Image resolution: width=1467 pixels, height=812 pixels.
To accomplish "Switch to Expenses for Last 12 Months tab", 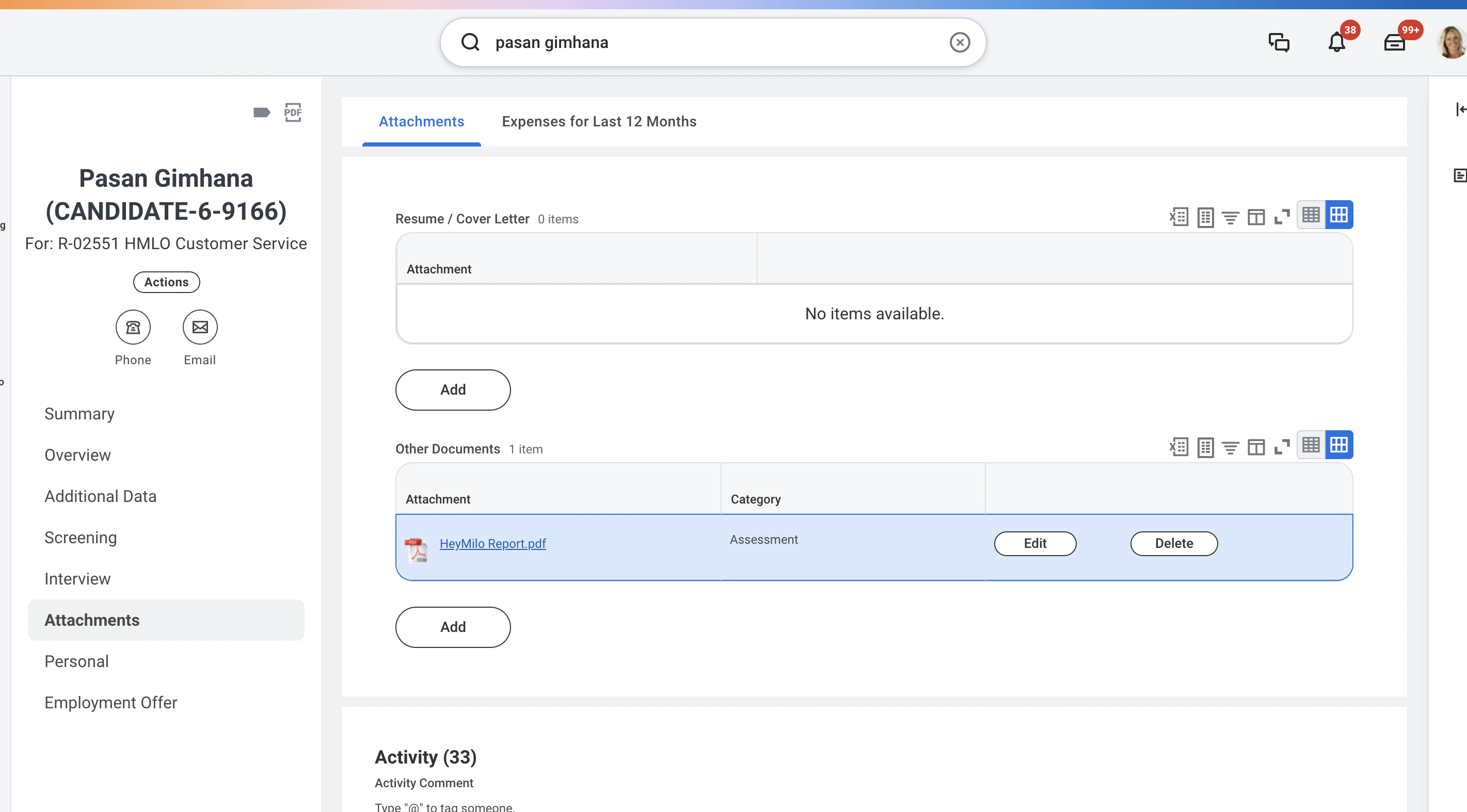I will tap(599, 121).
